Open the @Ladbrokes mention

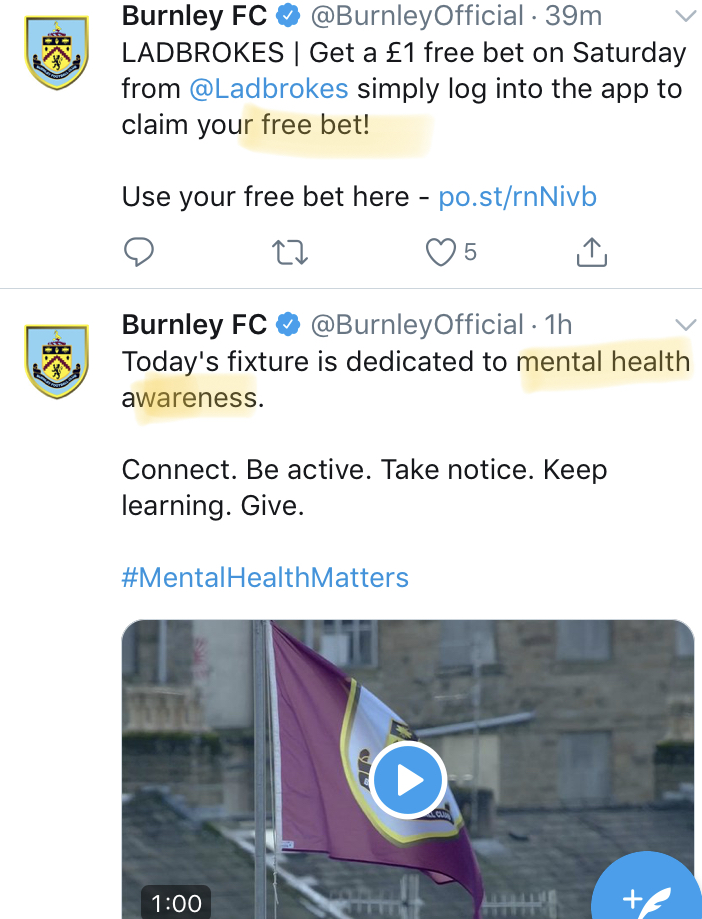[268, 89]
